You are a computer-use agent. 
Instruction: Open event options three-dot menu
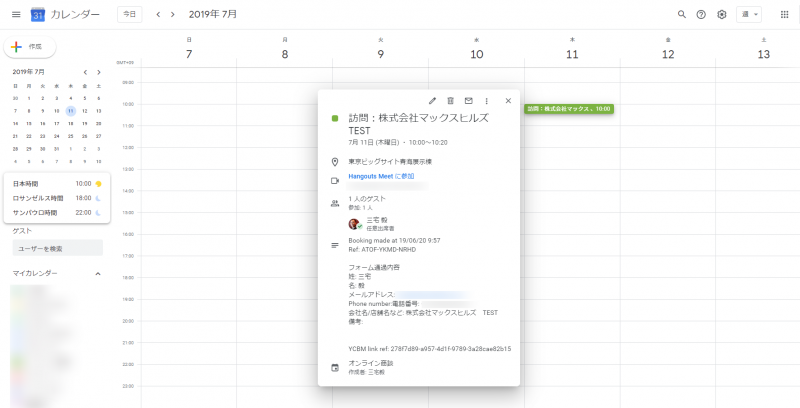pyautogui.click(x=486, y=101)
